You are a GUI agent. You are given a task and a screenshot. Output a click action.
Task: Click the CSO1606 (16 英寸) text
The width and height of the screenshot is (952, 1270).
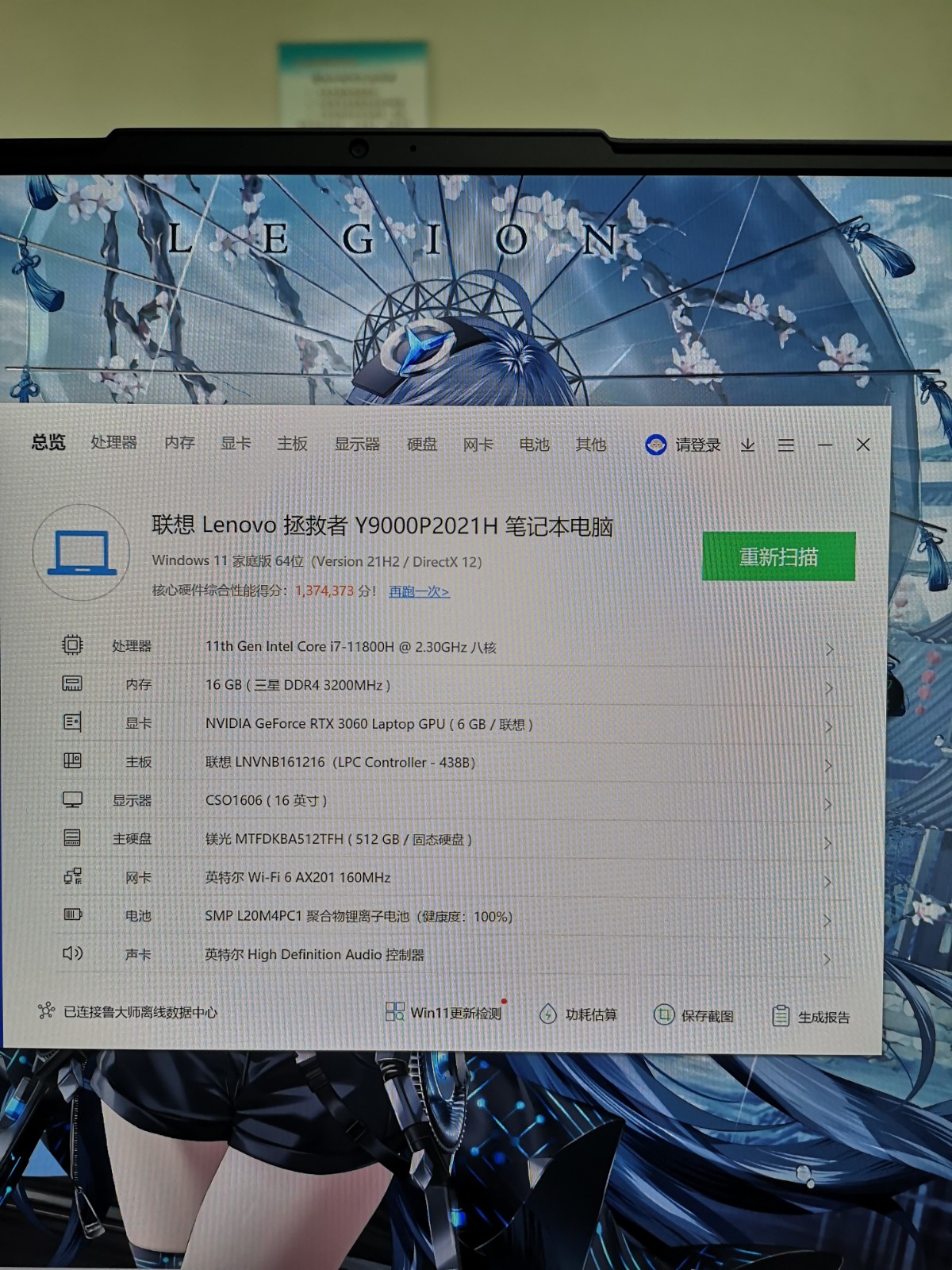[x=266, y=800]
